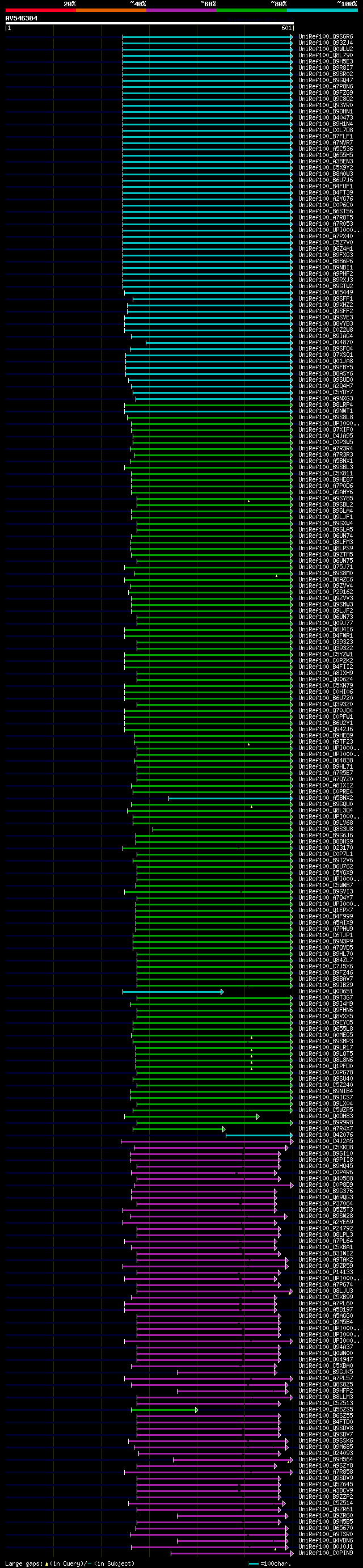This screenshot has width=363, height=1568.
Task: Click the UniRef100_B8LRP4 label
Action: coord(325,405)
